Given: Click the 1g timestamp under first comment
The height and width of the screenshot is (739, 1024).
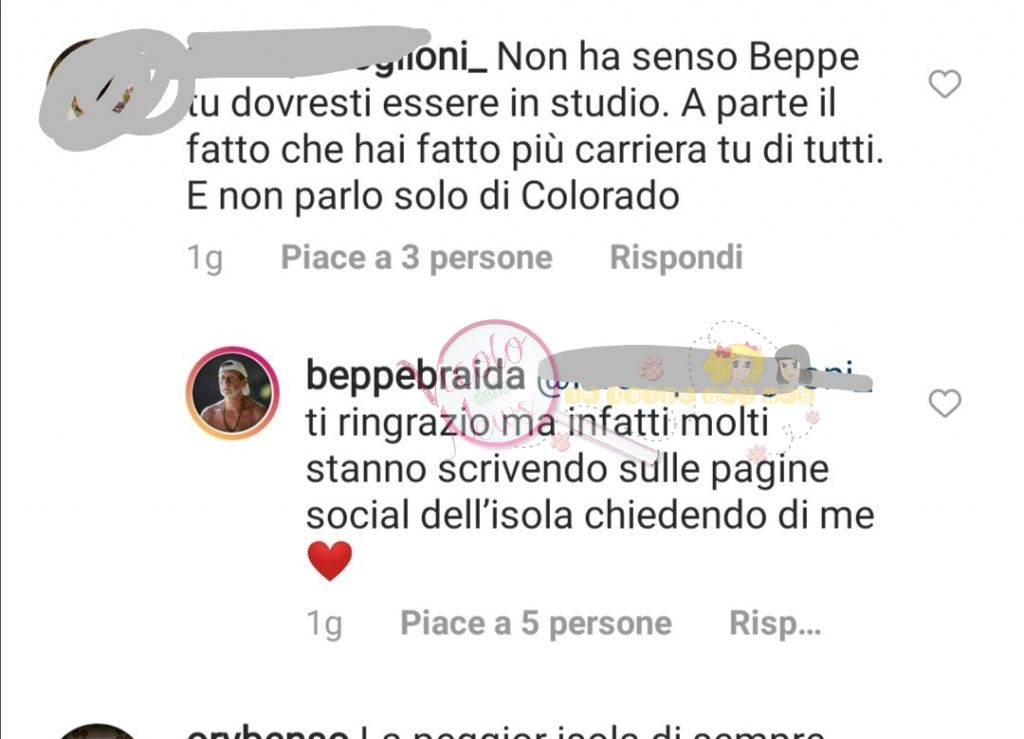Looking at the screenshot, I should [204, 258].
